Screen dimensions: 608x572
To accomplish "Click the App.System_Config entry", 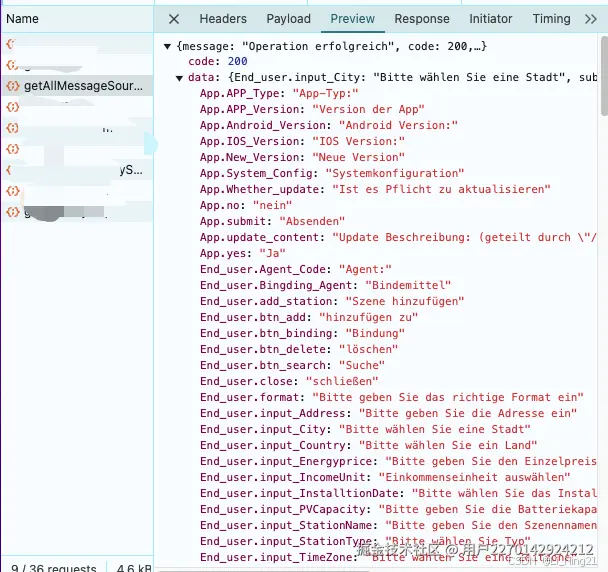I will [x=332, y=173].
